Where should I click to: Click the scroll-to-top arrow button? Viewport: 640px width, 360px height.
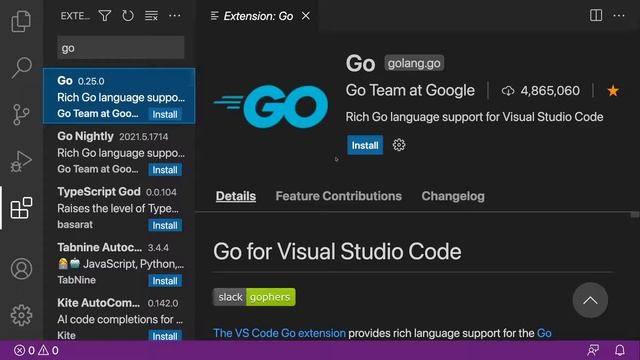(590, 300)
